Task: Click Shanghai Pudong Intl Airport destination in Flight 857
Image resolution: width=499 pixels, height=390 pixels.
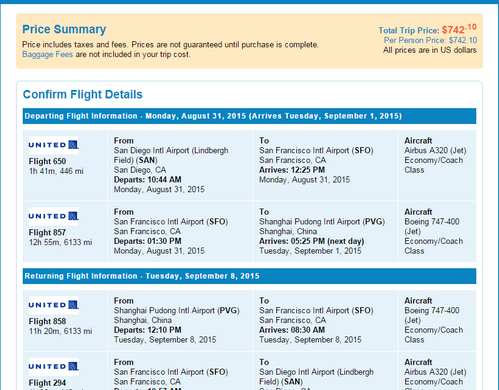Action: [322, 222]
